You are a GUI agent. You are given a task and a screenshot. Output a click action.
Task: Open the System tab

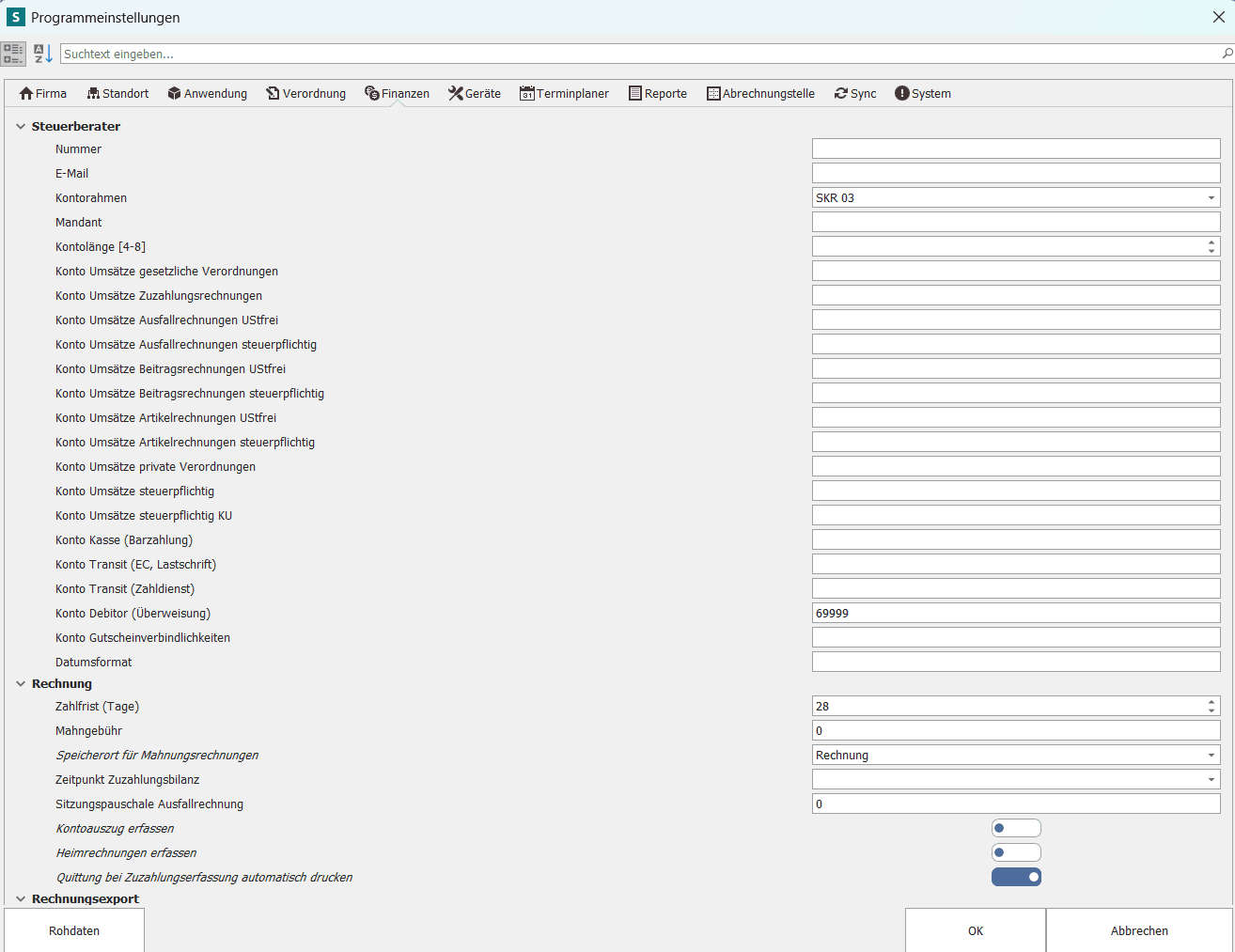pos(923,93)
